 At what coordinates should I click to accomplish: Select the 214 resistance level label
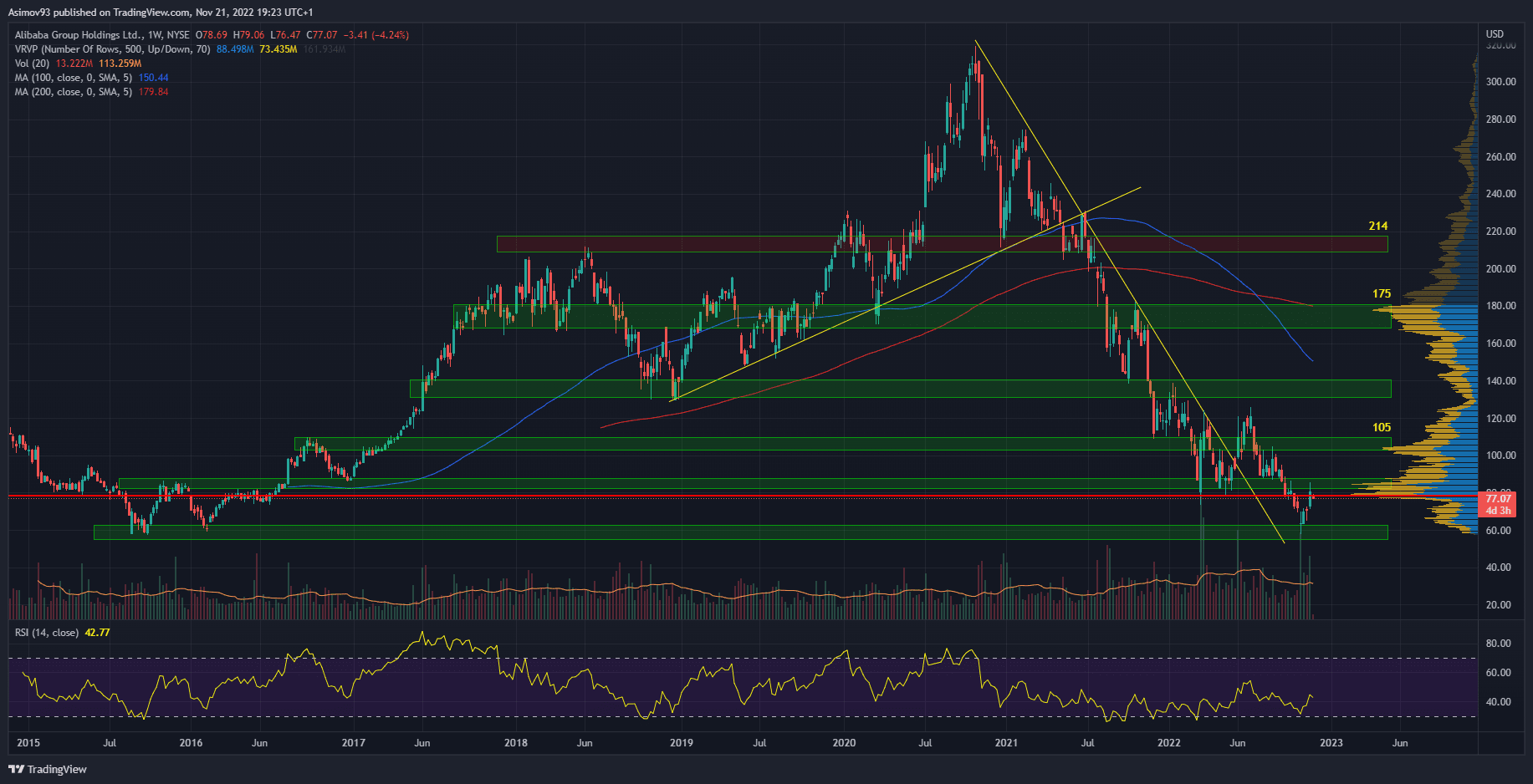click(x=1377, y=227)
